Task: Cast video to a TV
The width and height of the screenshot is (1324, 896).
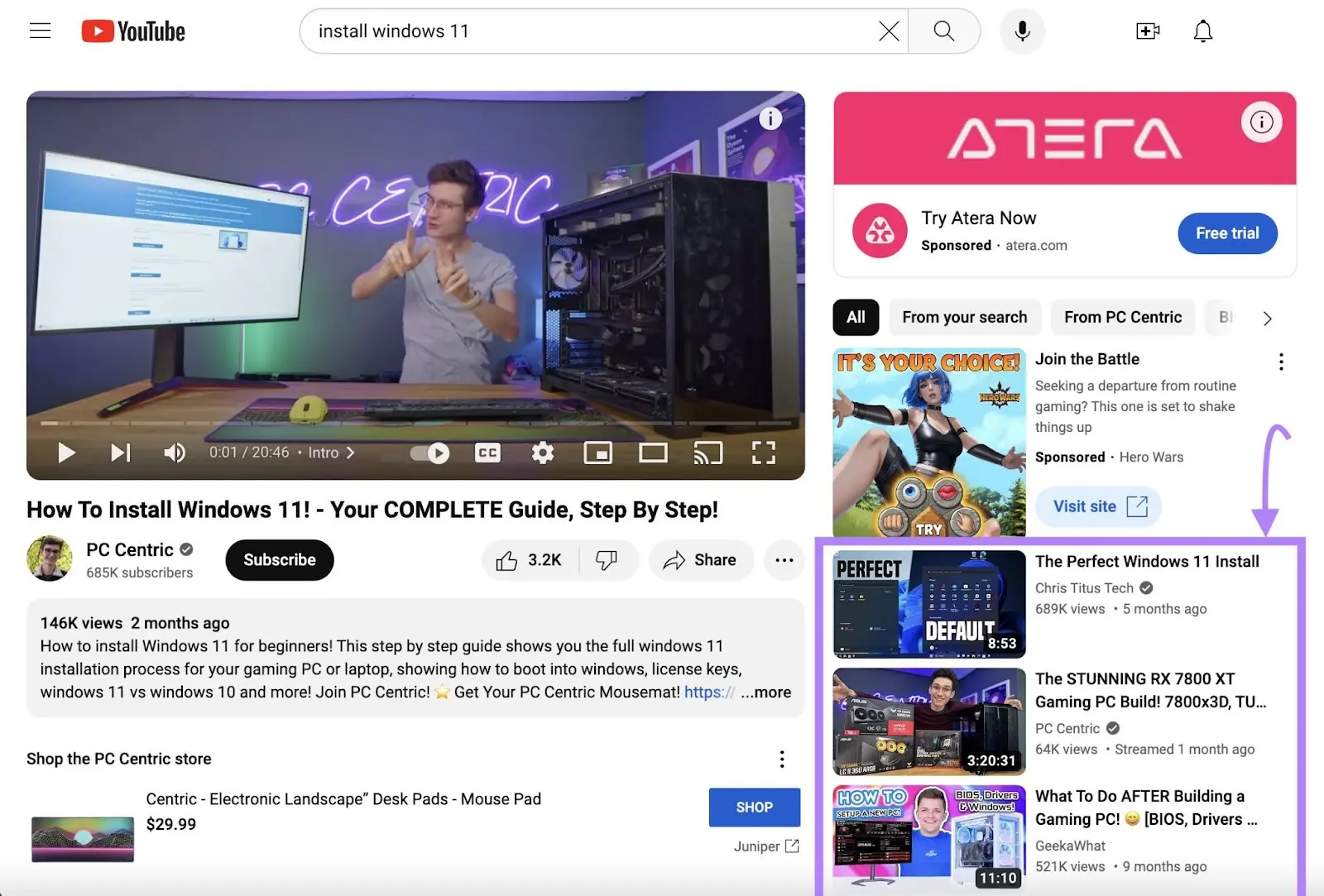Action: click(x=708, y=453)
